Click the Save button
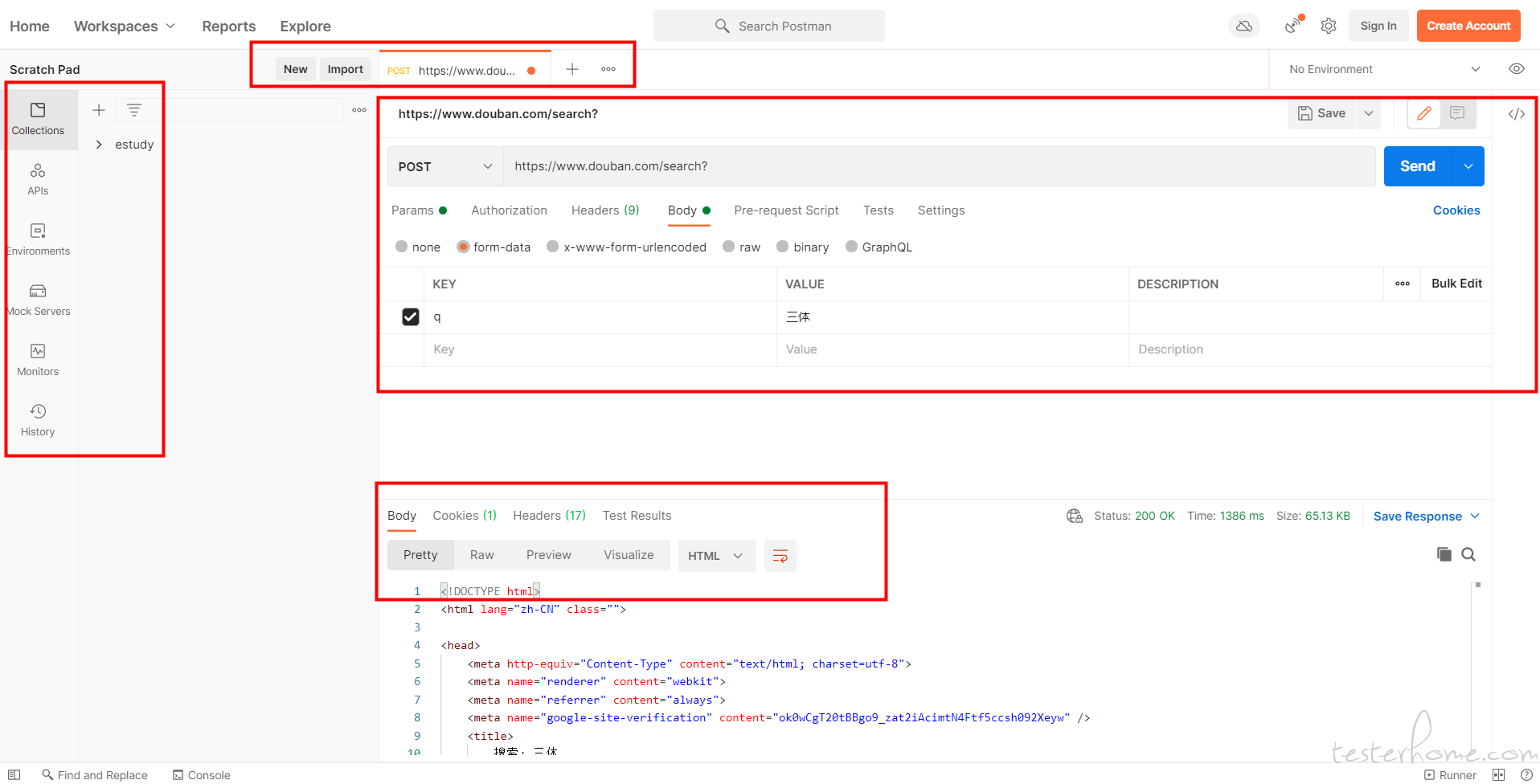1540x784 pixels. pos(1322,113)
